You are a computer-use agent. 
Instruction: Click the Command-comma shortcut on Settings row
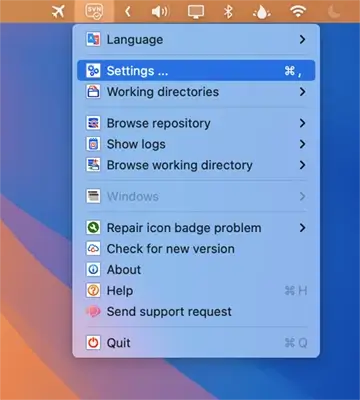point(293,71)
